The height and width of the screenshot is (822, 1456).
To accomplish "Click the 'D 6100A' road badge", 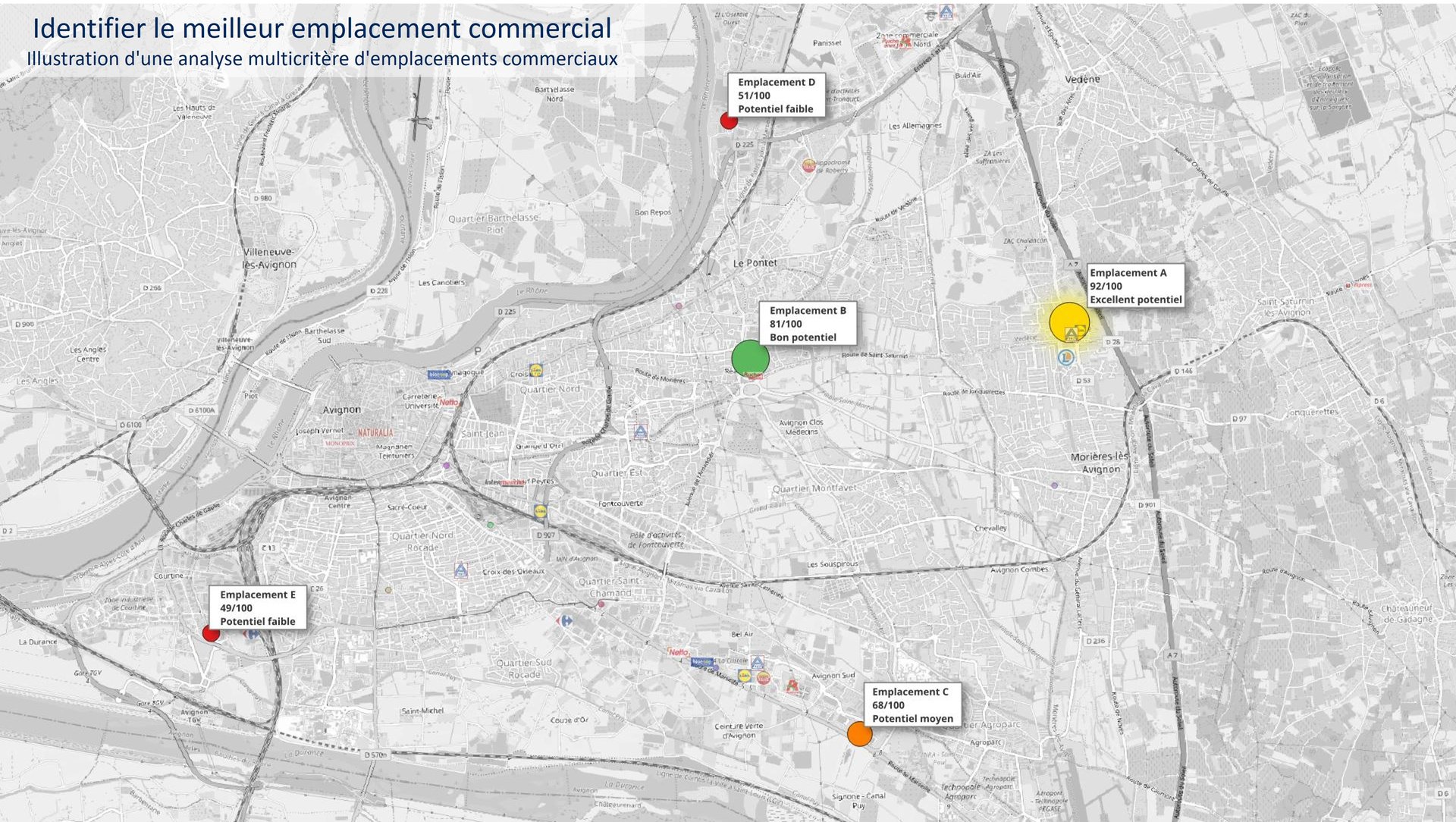I will point(202,410).
